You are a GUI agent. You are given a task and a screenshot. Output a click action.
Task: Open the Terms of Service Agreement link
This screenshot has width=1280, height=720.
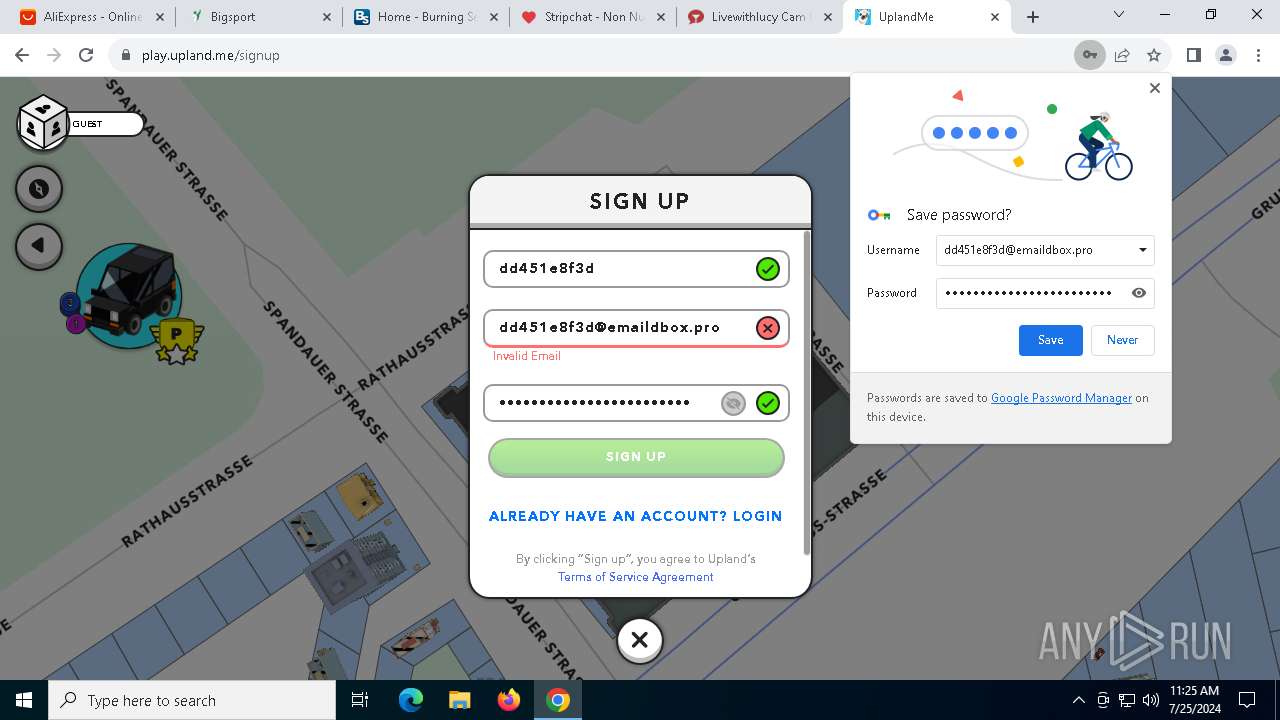(635, 577)
